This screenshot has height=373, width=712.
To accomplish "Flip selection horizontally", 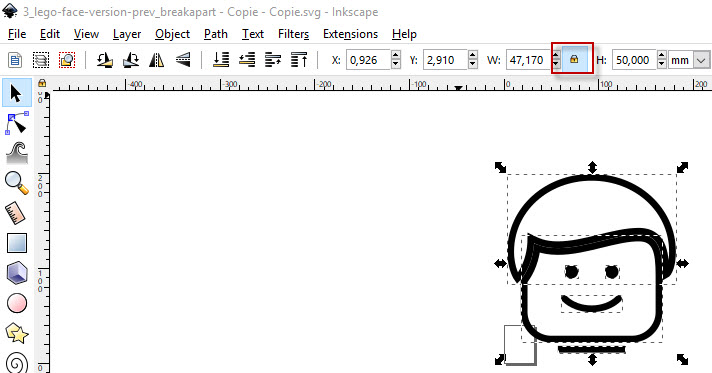I will pyautogui.click(x=157, y=60).
